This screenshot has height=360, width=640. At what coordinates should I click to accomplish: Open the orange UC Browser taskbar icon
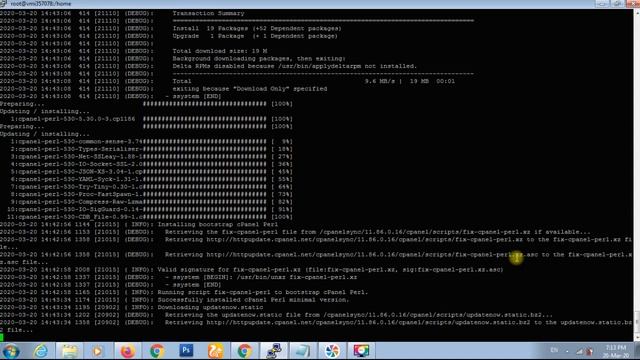[x=216, y=351]
